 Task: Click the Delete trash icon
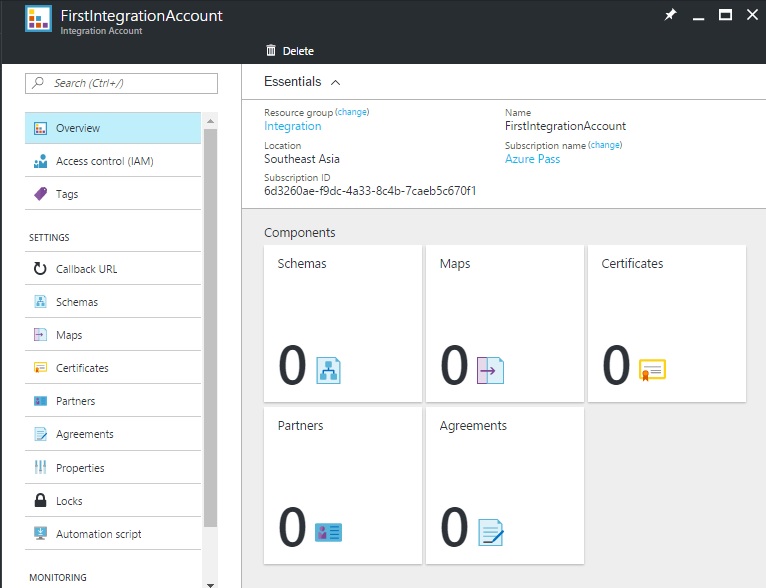click(271, 51)
